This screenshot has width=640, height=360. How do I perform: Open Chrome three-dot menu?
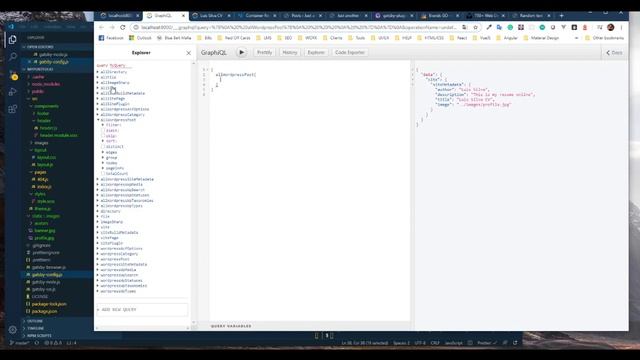[x=621, y=27]
